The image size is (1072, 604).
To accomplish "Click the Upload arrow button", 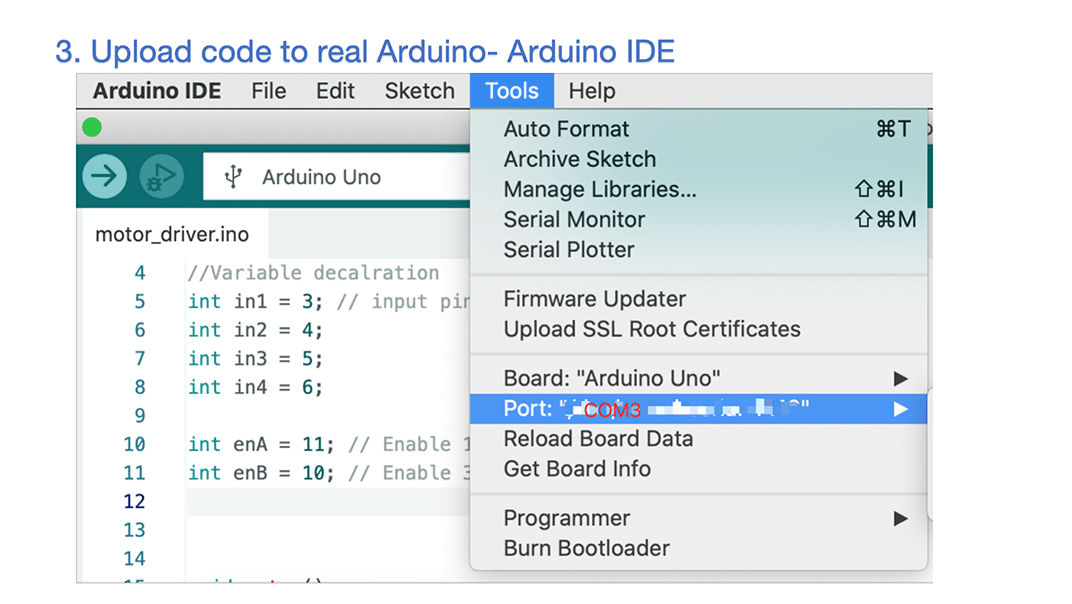I will tap(105, 176).
